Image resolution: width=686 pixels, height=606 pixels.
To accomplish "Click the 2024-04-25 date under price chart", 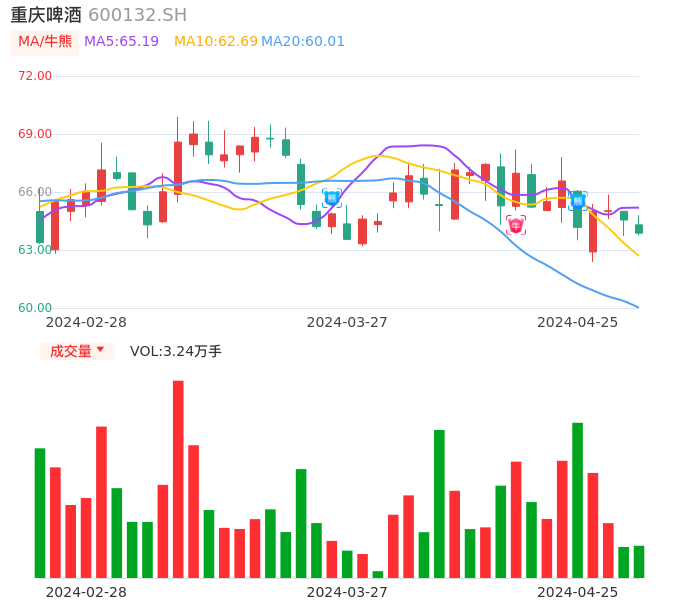I will tap(578, 322).
